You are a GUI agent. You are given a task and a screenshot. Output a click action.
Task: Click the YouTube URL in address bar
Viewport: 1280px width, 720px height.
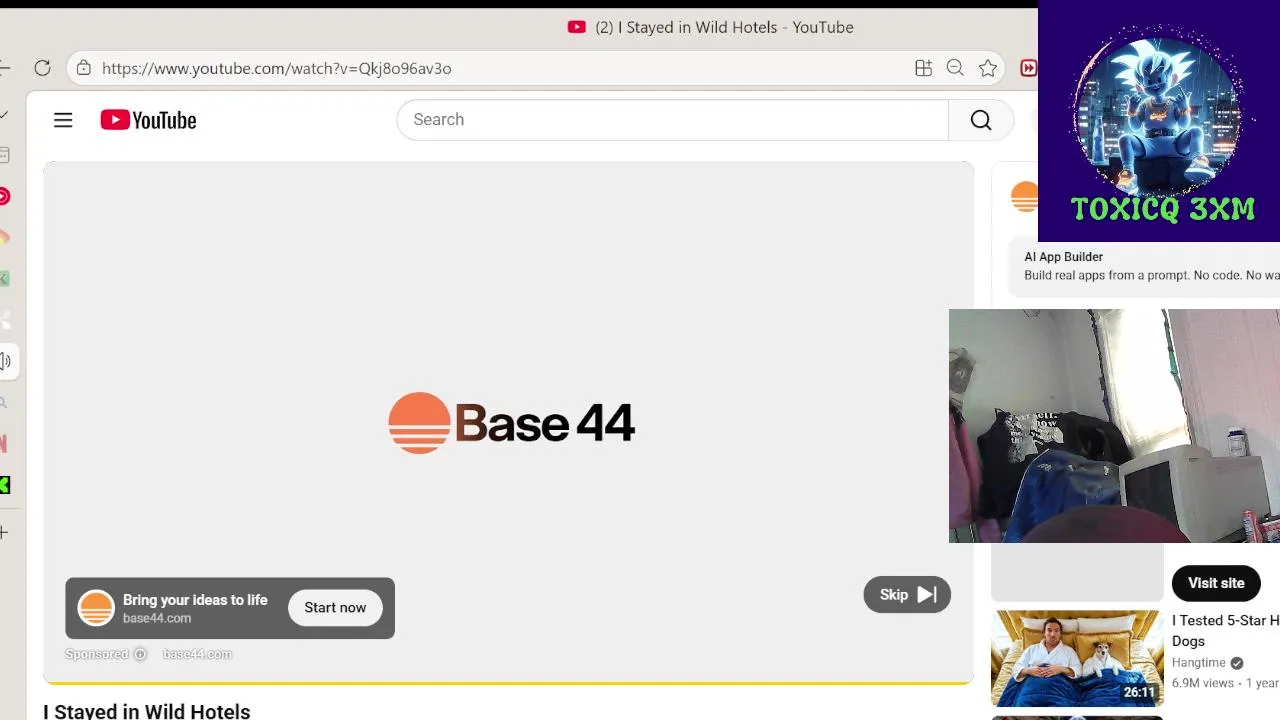276,68
